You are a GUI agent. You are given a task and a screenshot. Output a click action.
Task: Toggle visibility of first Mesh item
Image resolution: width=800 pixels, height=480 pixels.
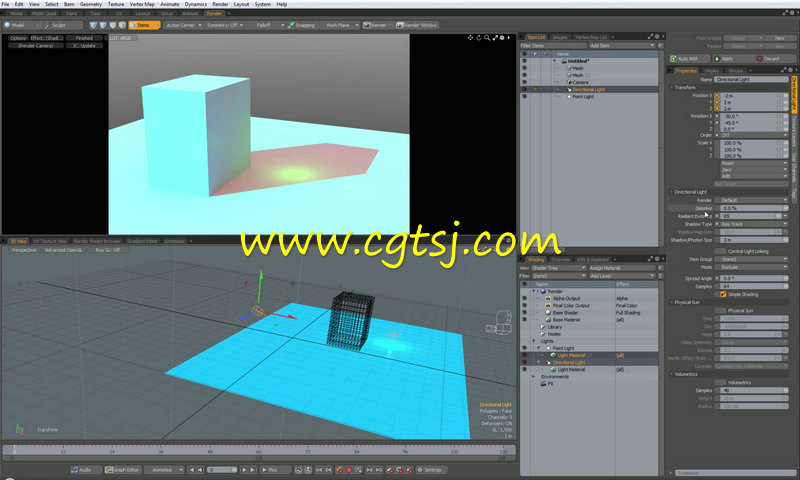click(x=524, y=68)
